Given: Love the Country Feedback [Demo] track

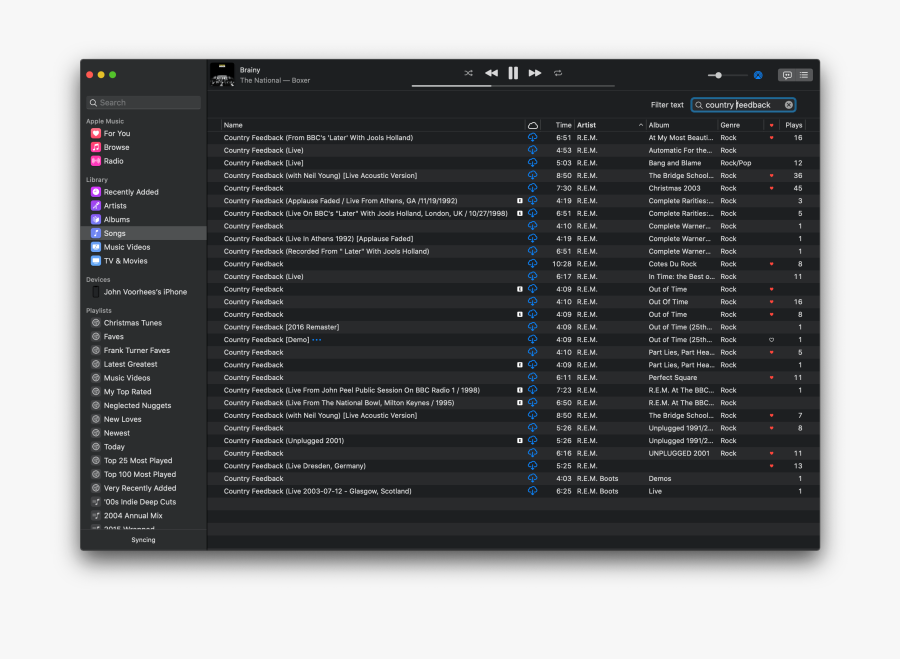Looking at the screenshot, I should (771, 340).
